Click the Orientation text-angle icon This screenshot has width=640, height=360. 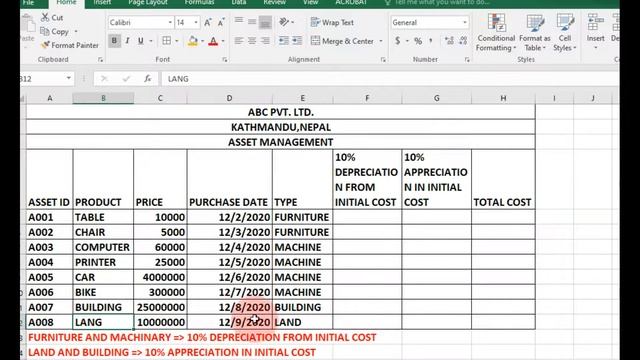point(284,22)
